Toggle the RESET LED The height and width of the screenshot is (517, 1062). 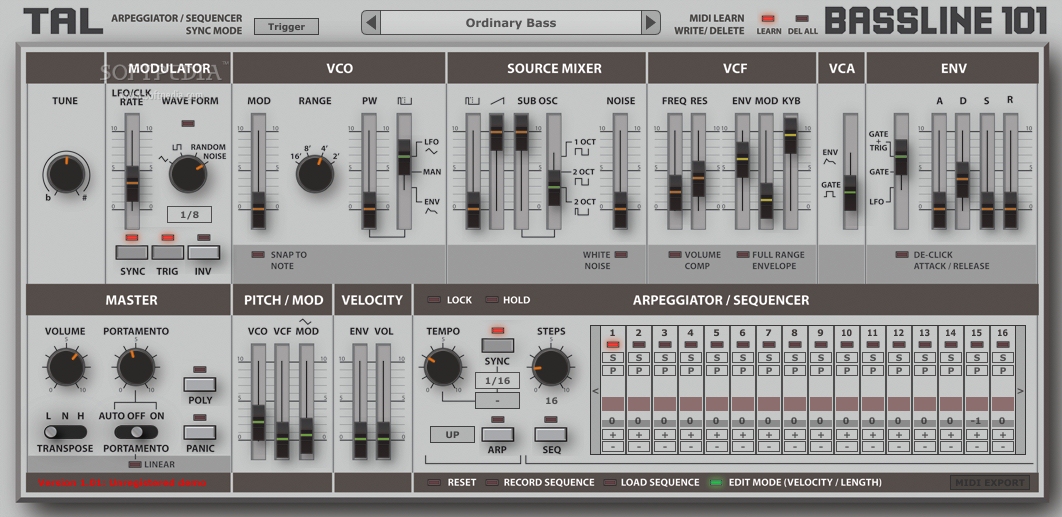pyautogui.click(x=433, y=482)
